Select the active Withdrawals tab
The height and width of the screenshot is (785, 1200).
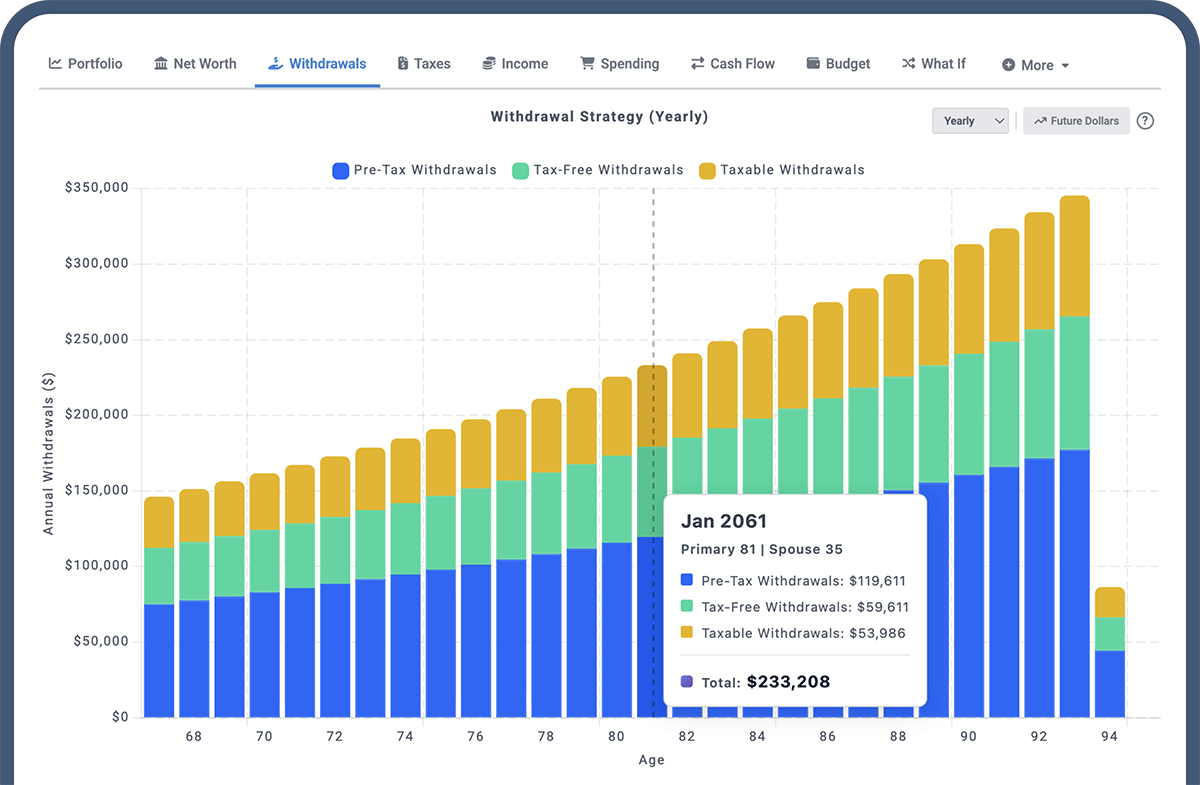(x=317, y=62)
